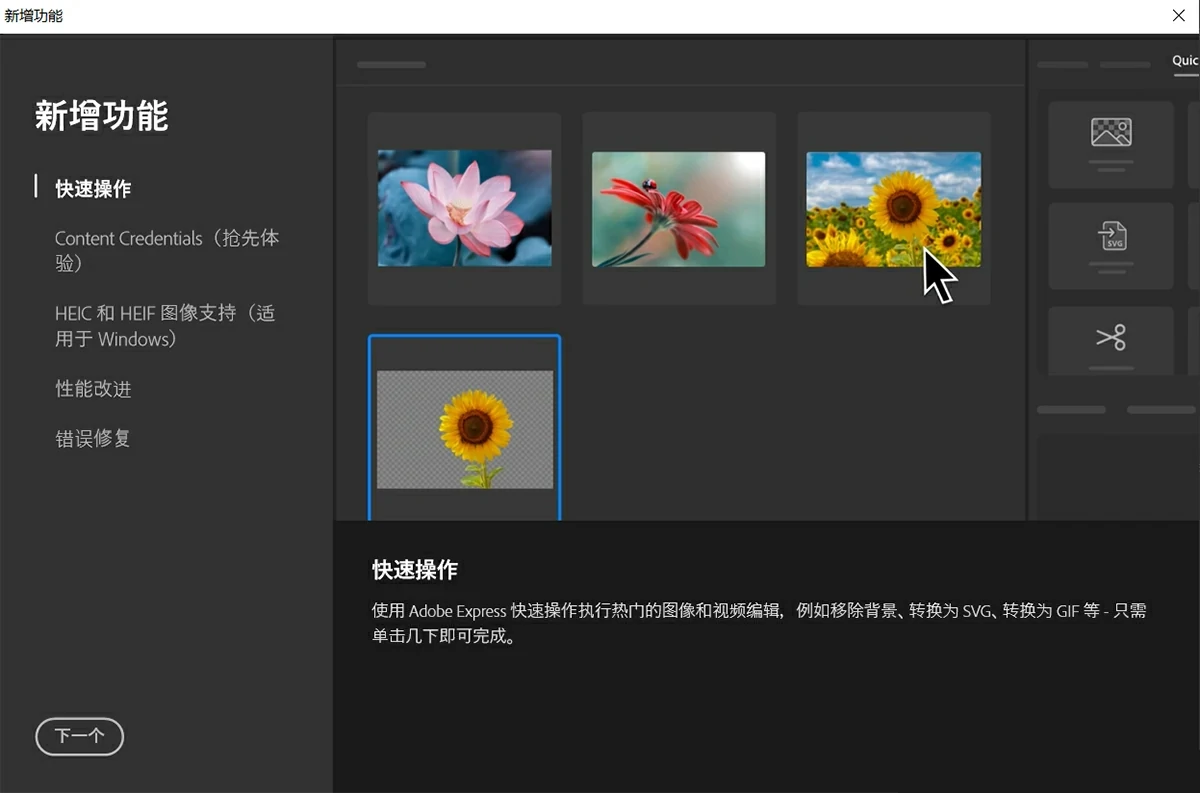Click the first placeholder tab left of Quick
Image resolution: width=1200 pixels, height=793 pixels.
pos(1062,65)
